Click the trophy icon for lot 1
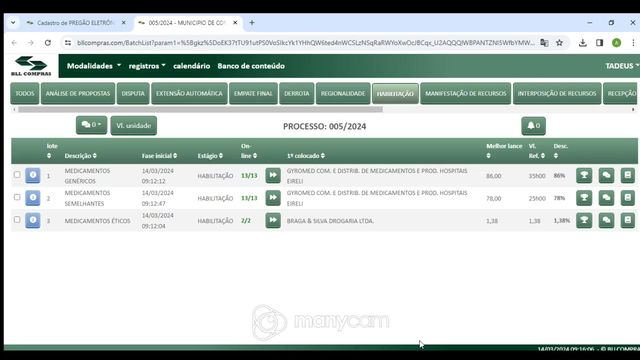 (x=584, y=176)
